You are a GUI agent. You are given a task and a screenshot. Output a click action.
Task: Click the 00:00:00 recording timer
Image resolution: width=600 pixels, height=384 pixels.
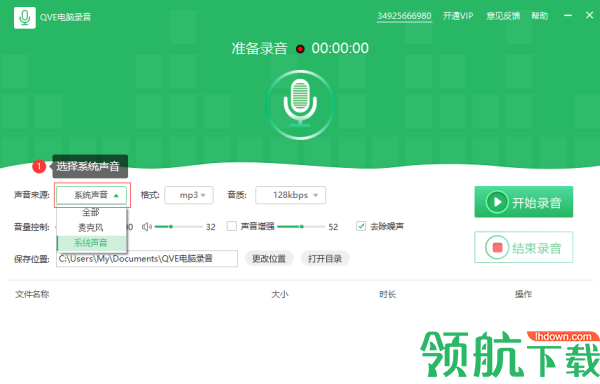[340, 48]
